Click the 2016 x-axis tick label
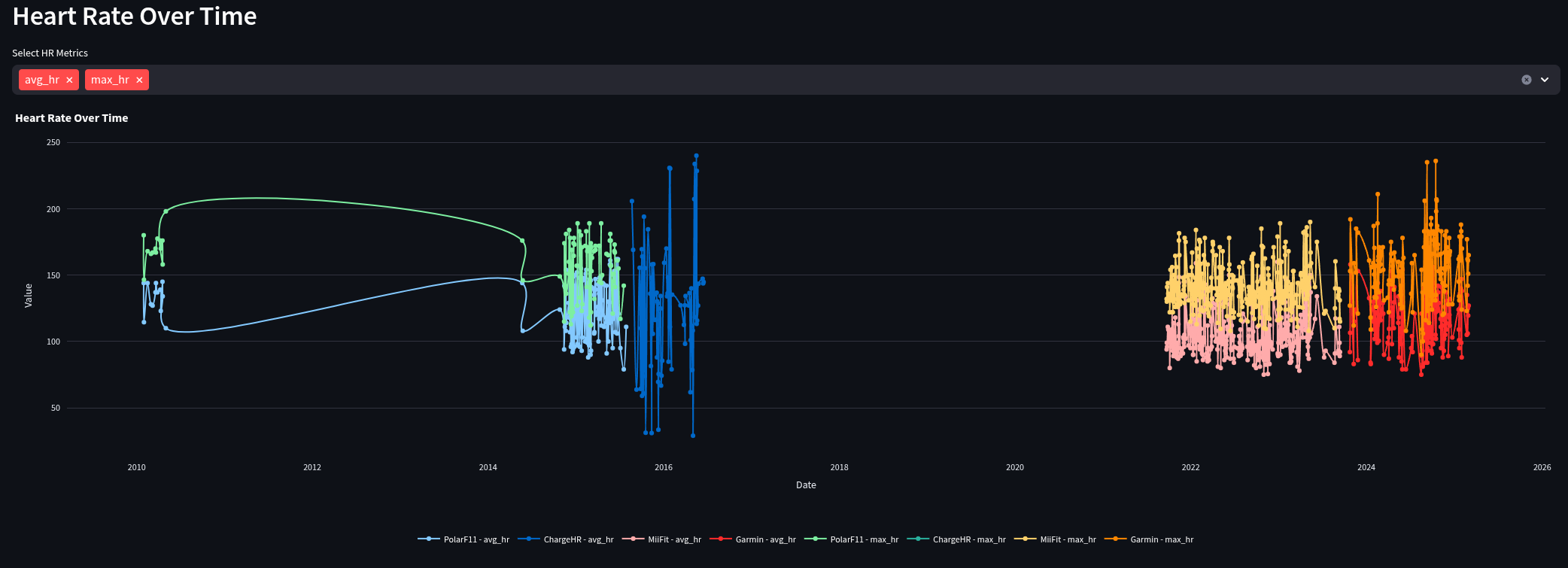The height and width of the screenshot is (568, 1568). click(x=664, y=467)
